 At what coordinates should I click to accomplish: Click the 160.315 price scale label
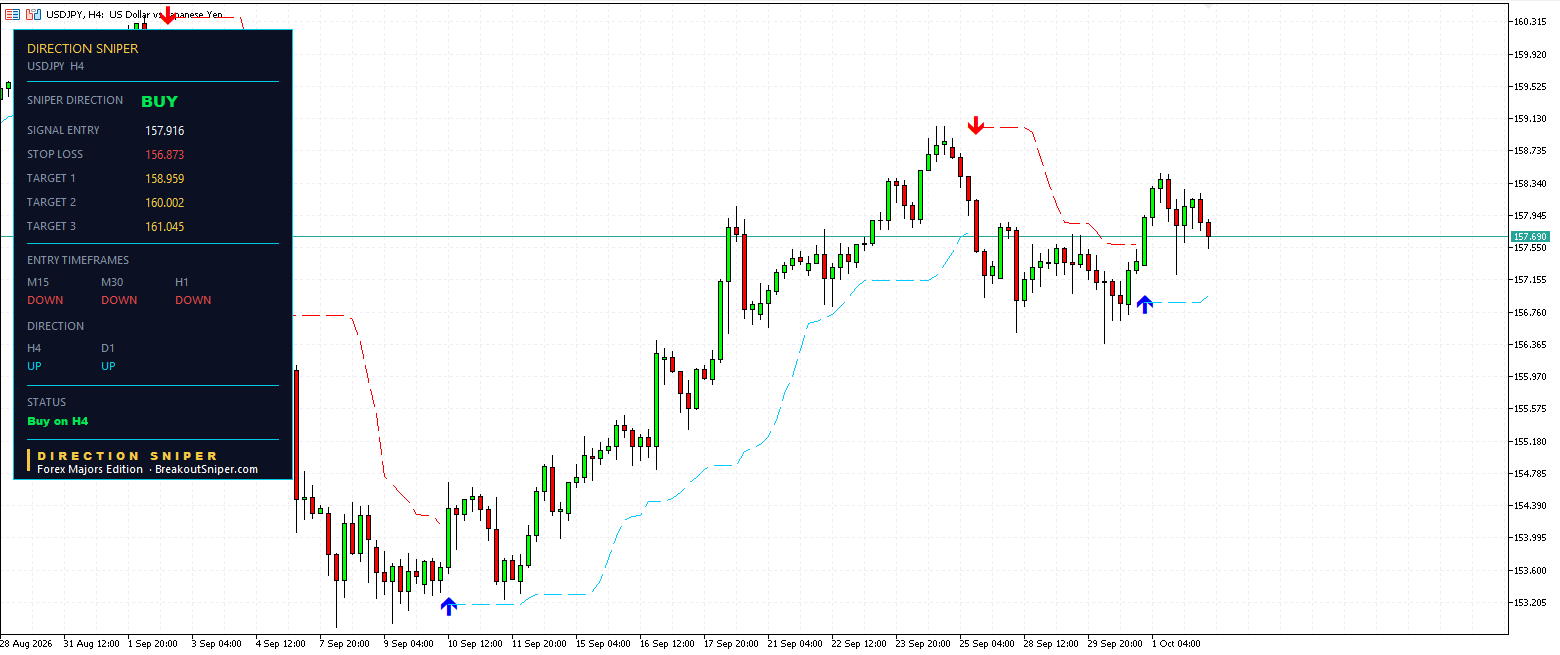(1531, 22)
